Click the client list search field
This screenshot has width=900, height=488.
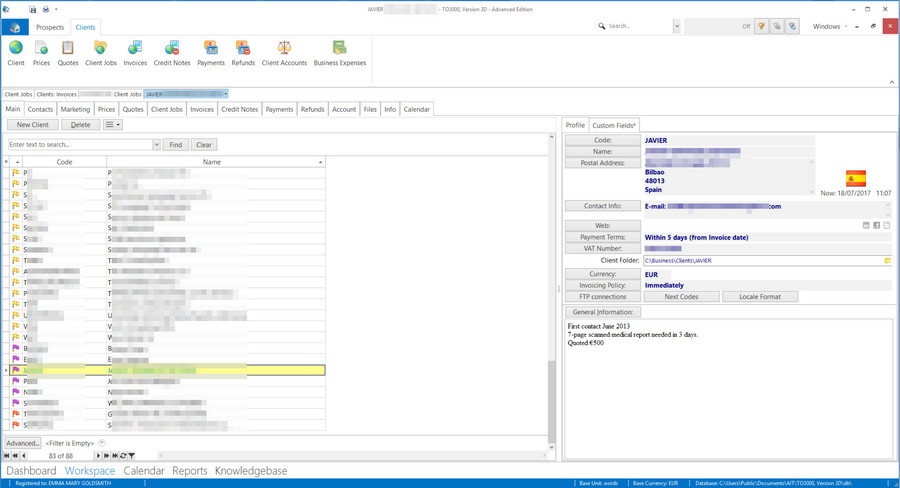coord(80,145)
